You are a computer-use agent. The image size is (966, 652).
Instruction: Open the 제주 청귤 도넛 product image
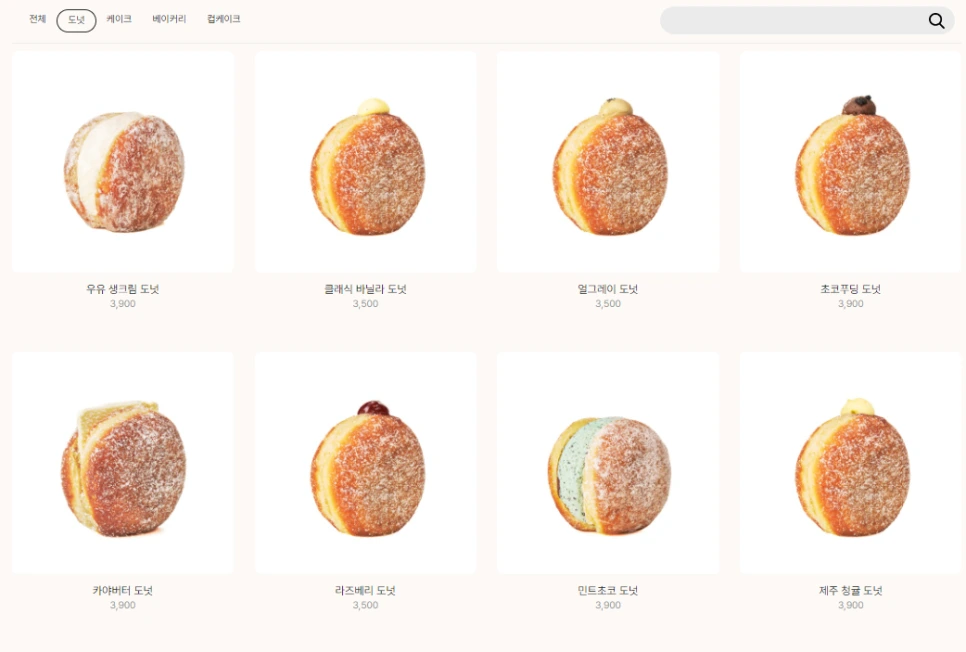pyautogui.click(x=850, y=463)
